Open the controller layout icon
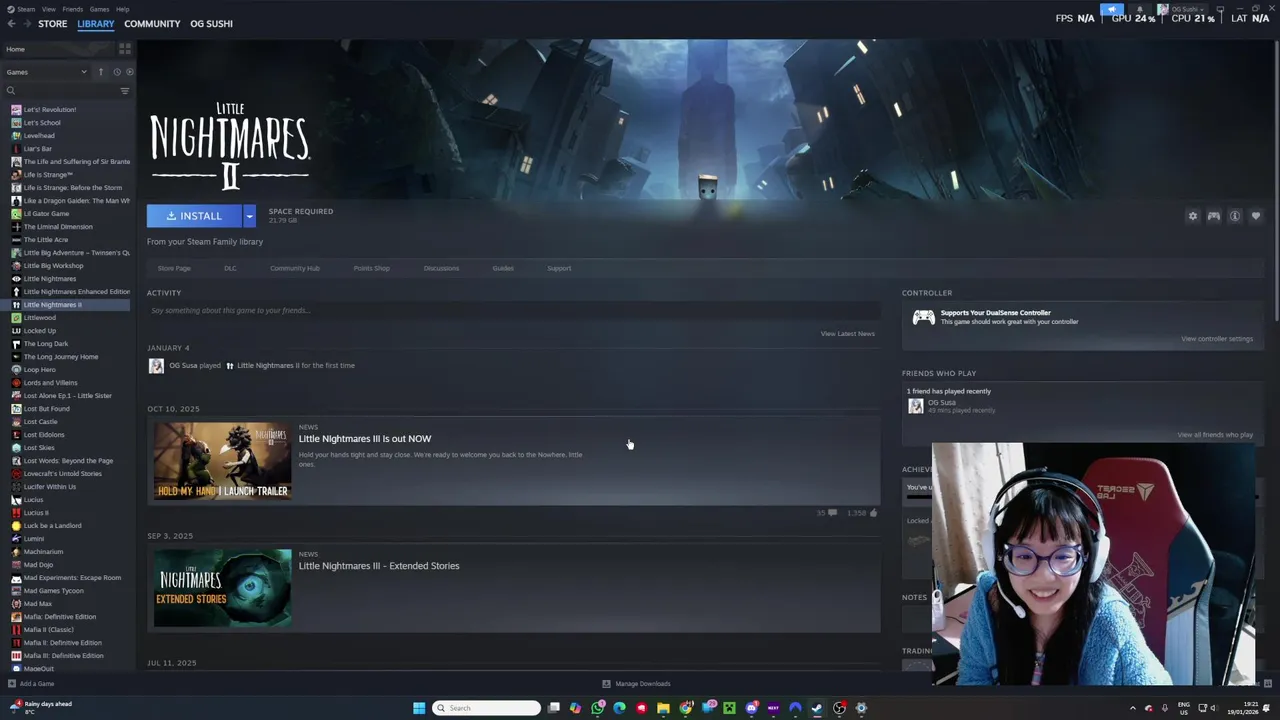The width and height of the screenshot is (1280, 720). click(x=1213, y=216)
